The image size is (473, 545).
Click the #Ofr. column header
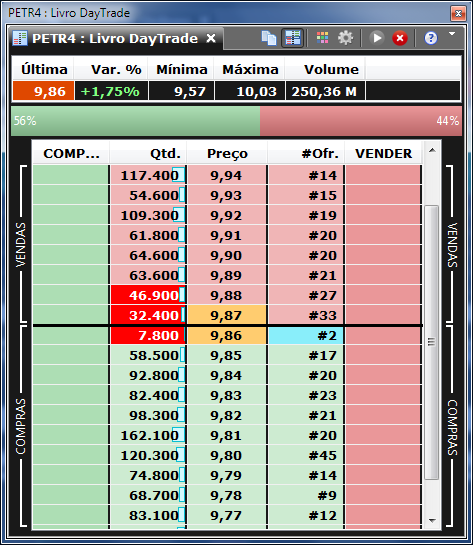(x=306, y=153)
